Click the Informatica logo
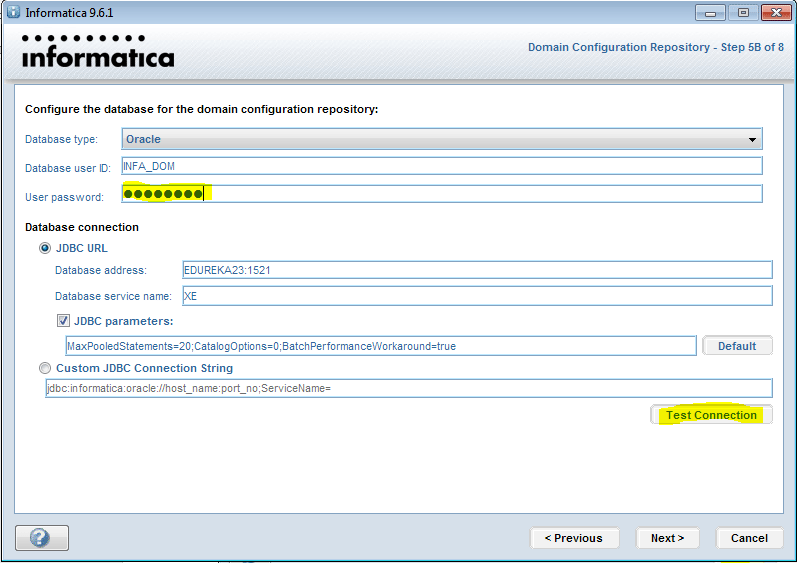 [x=98, y=51]
